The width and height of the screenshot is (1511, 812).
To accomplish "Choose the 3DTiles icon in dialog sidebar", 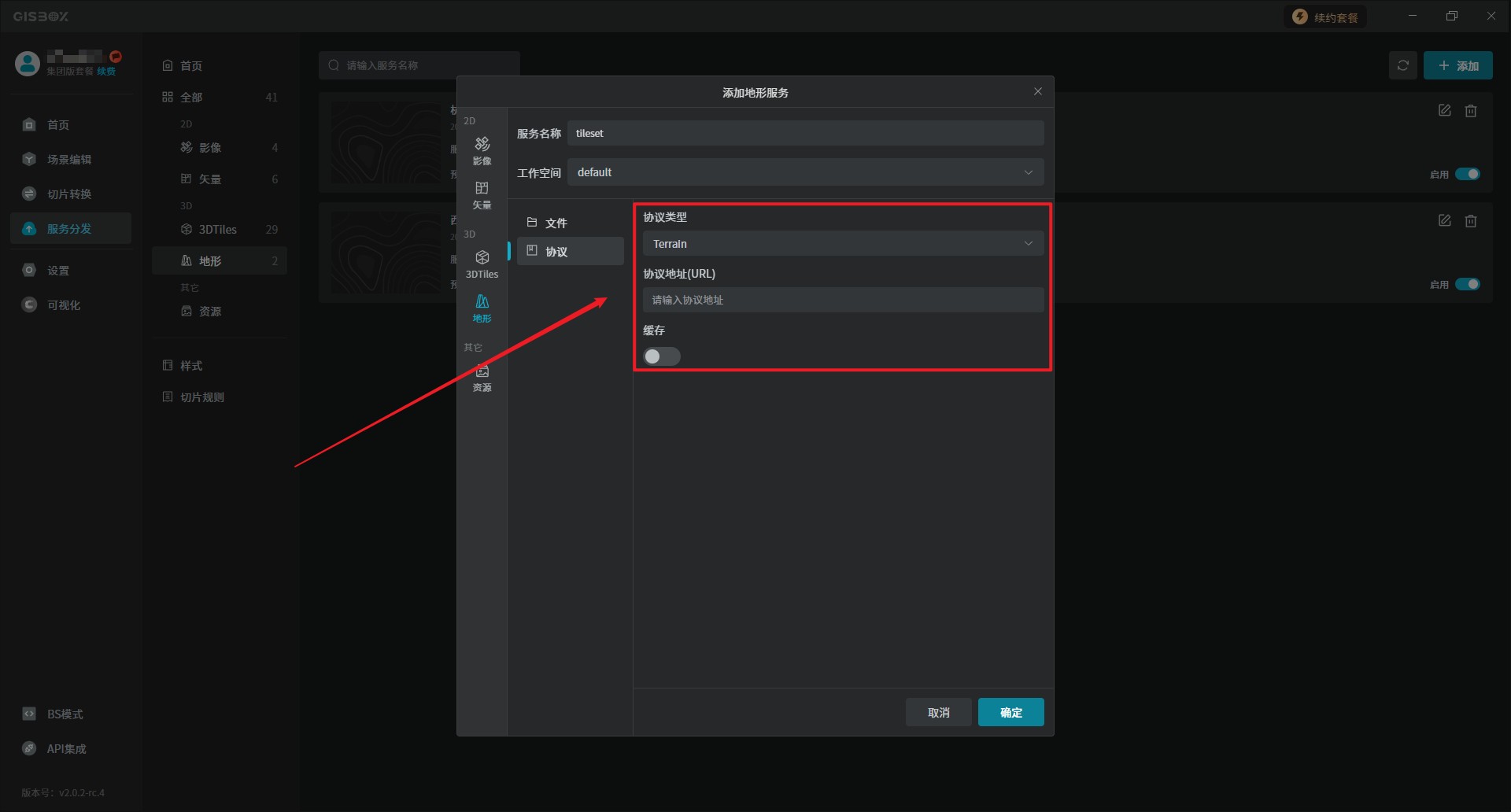I will coord(482,264).
